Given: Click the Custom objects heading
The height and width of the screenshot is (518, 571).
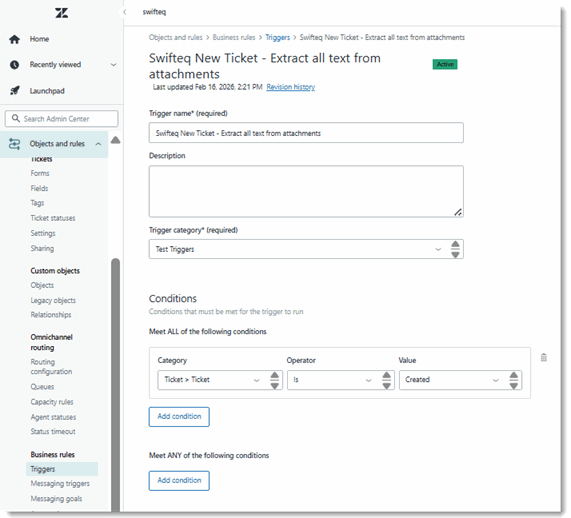Looking at the screenshot, I should pos(55,271).
